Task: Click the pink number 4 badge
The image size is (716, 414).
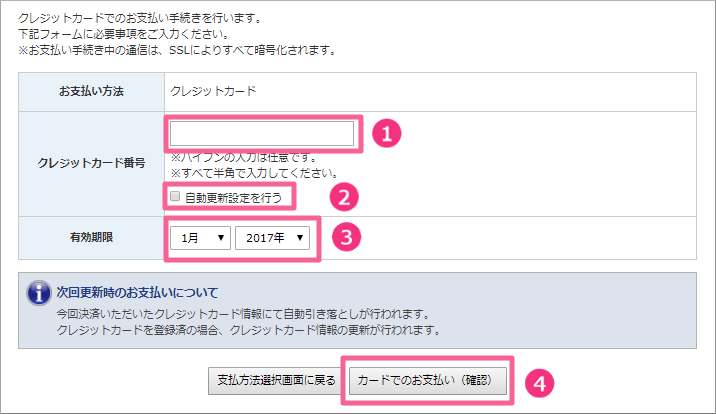Action: (x=539, y=383)
